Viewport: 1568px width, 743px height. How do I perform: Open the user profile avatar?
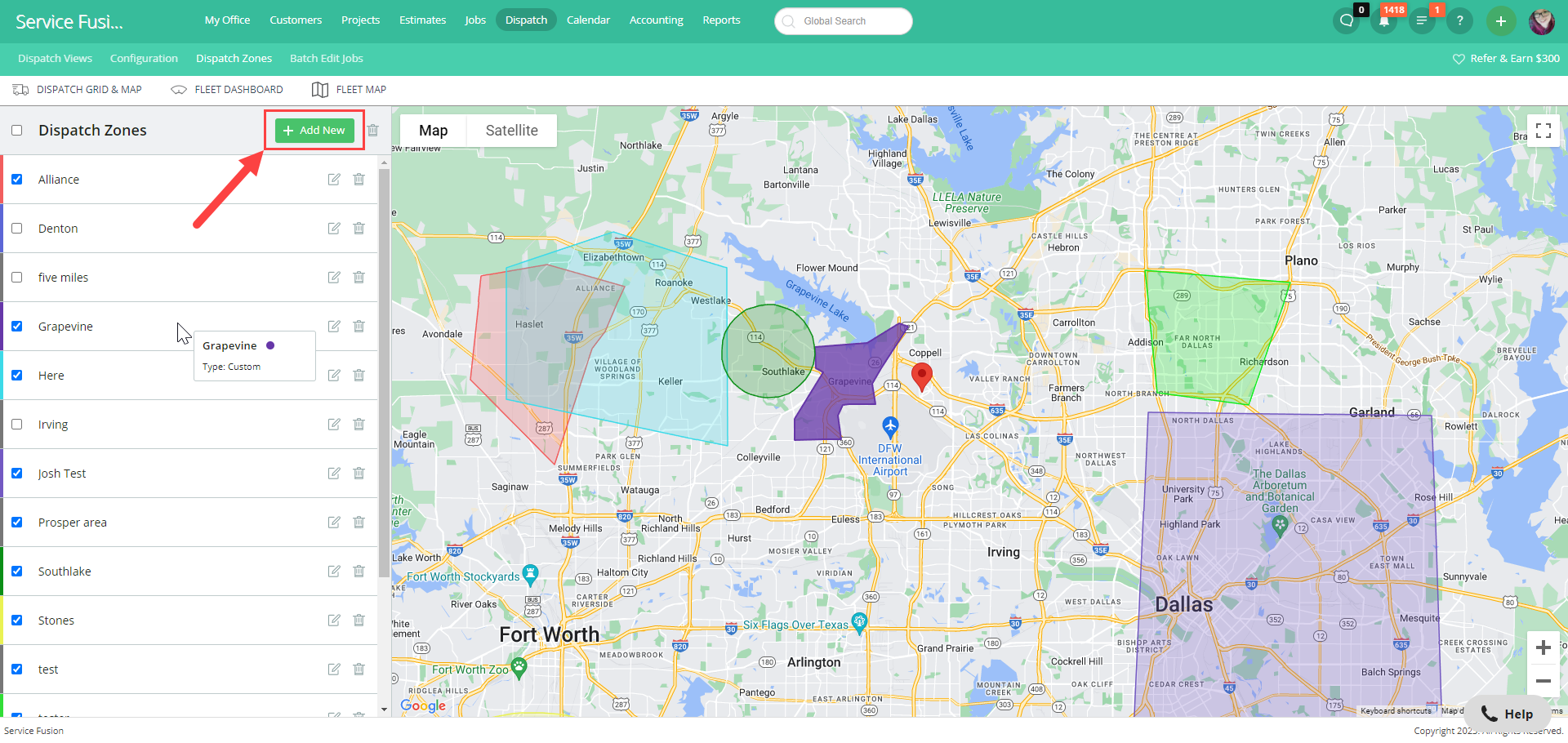point(1542,21)
